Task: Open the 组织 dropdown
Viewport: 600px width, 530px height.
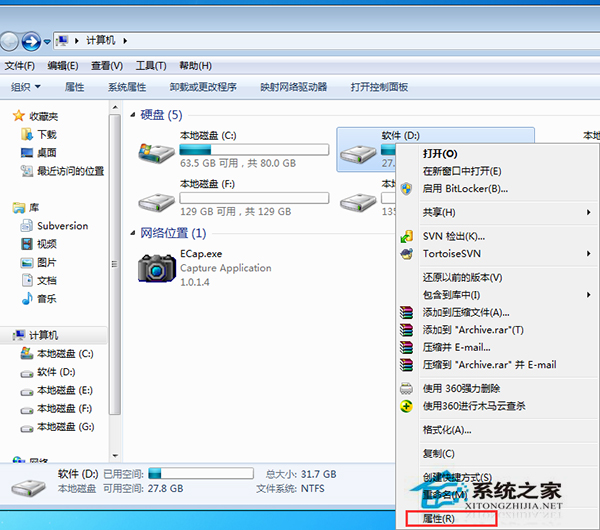Action: (26, 87)
